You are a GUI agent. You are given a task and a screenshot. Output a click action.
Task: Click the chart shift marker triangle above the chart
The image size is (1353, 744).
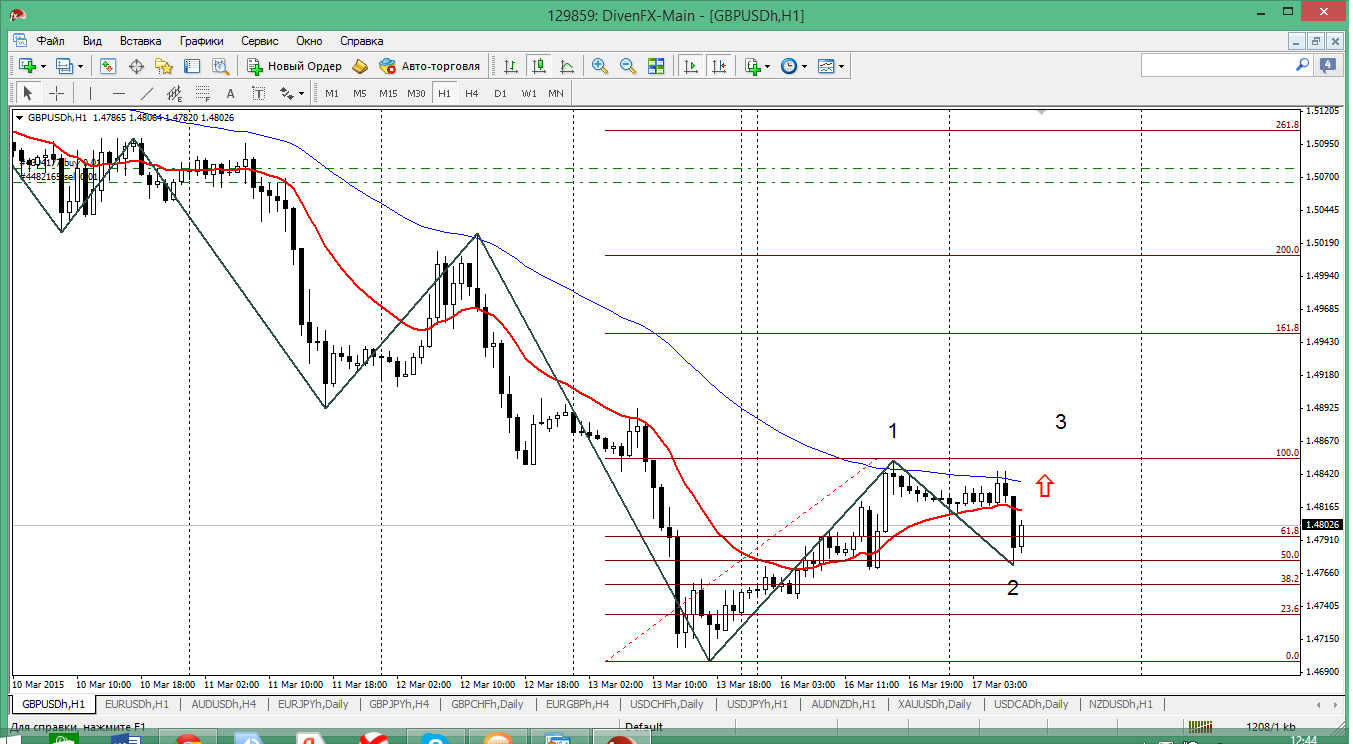pos(1042,112)
